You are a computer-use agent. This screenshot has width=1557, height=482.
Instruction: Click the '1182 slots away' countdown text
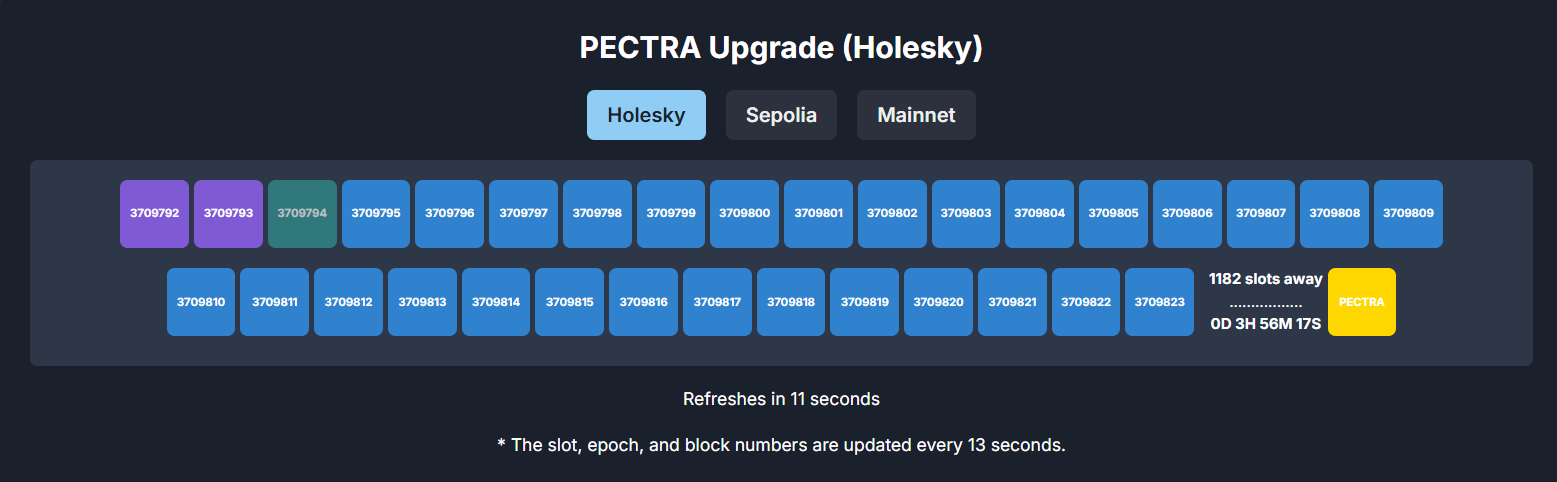point(1265,279)
